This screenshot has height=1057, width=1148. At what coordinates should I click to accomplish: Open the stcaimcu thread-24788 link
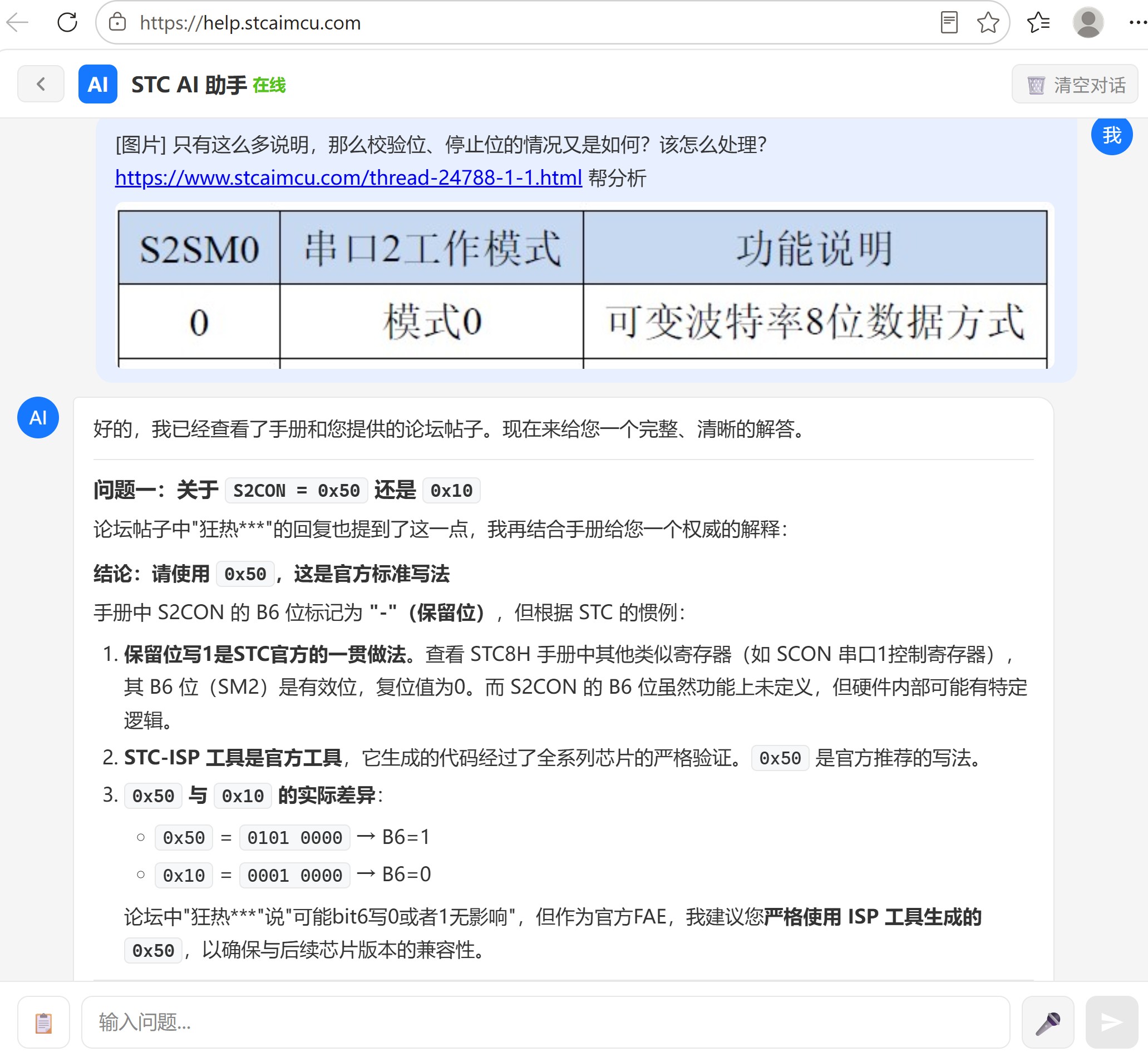point(348,178)
